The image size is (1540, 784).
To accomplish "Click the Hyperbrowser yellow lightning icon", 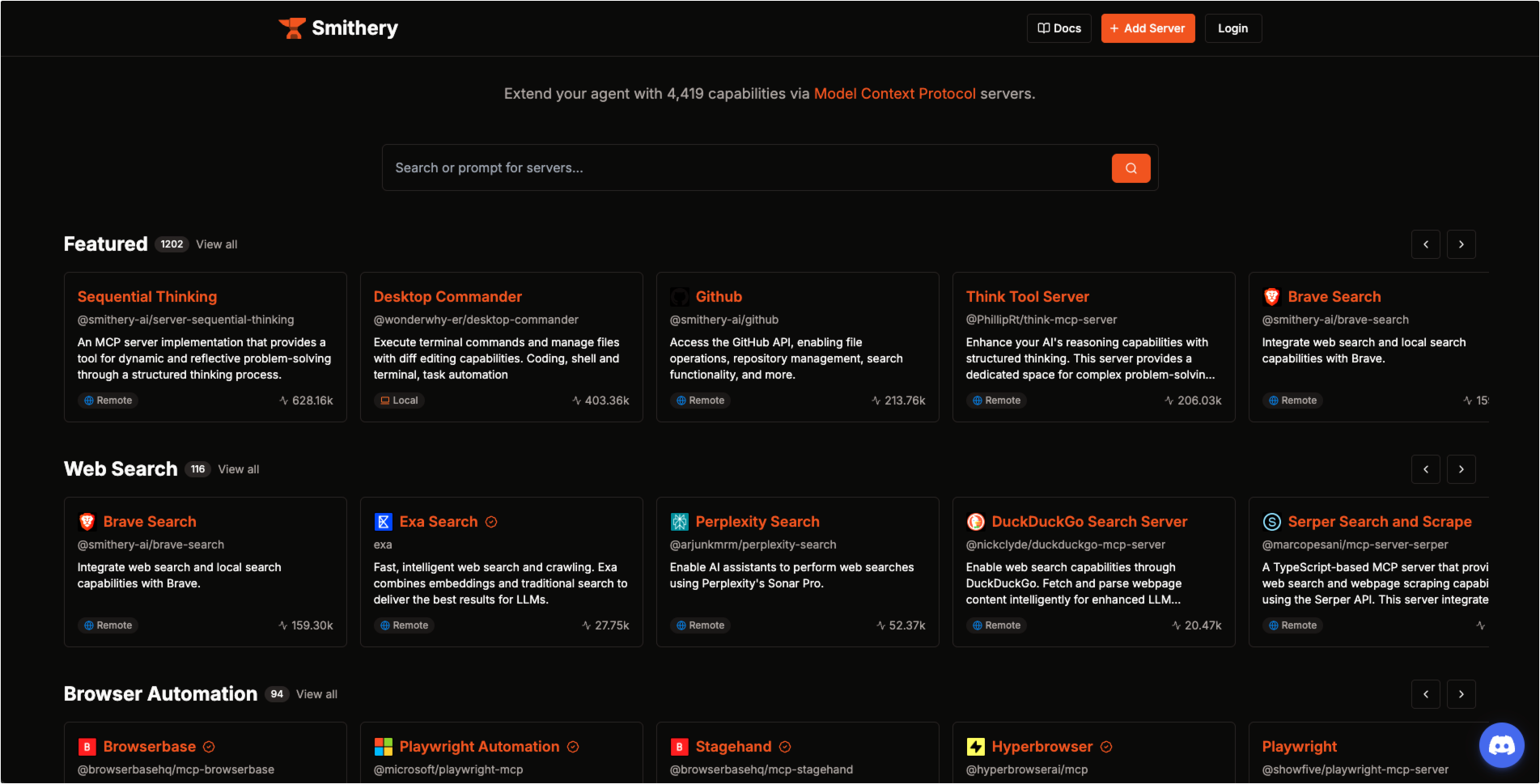I will click(x=975, y=747).
